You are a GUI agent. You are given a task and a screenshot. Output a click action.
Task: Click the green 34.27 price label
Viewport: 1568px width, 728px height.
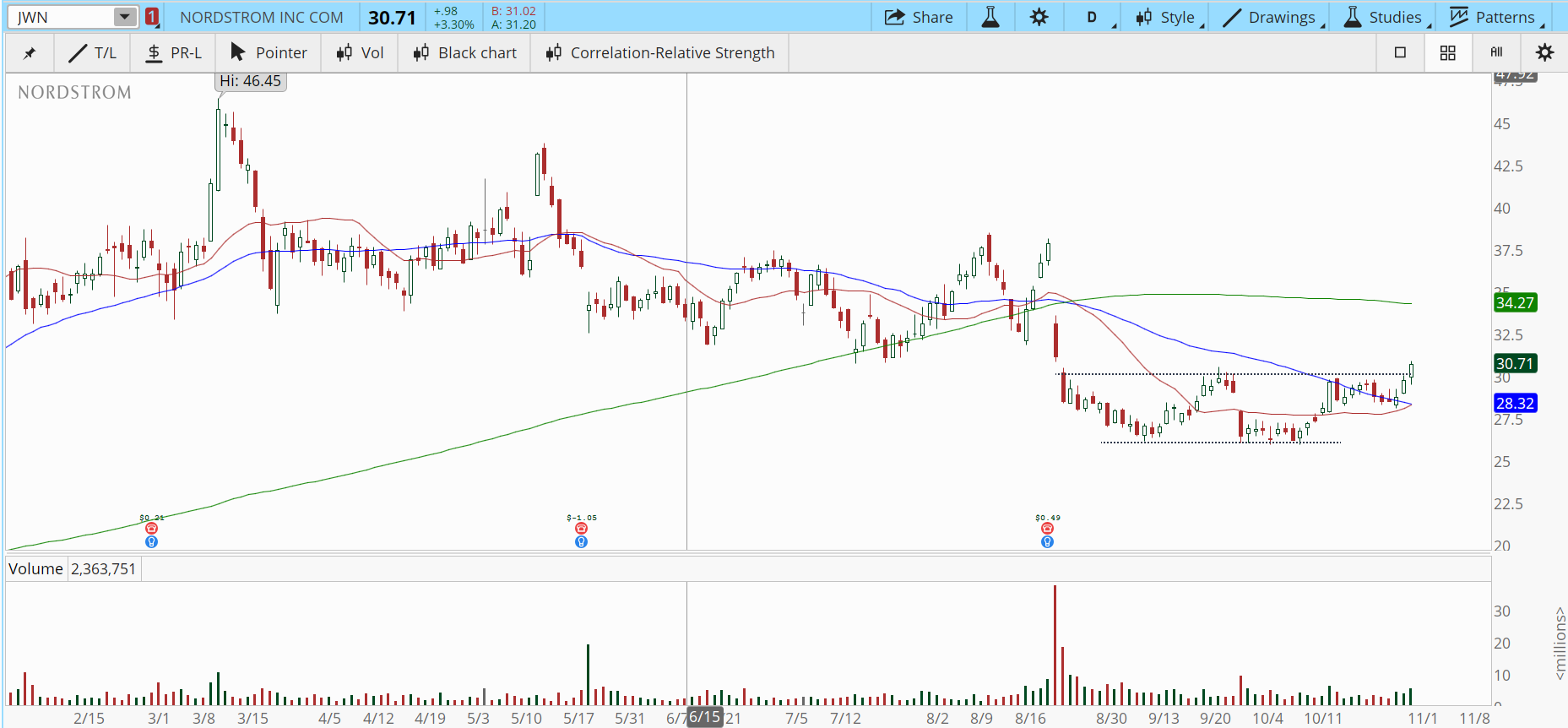tap(1515, 302)
